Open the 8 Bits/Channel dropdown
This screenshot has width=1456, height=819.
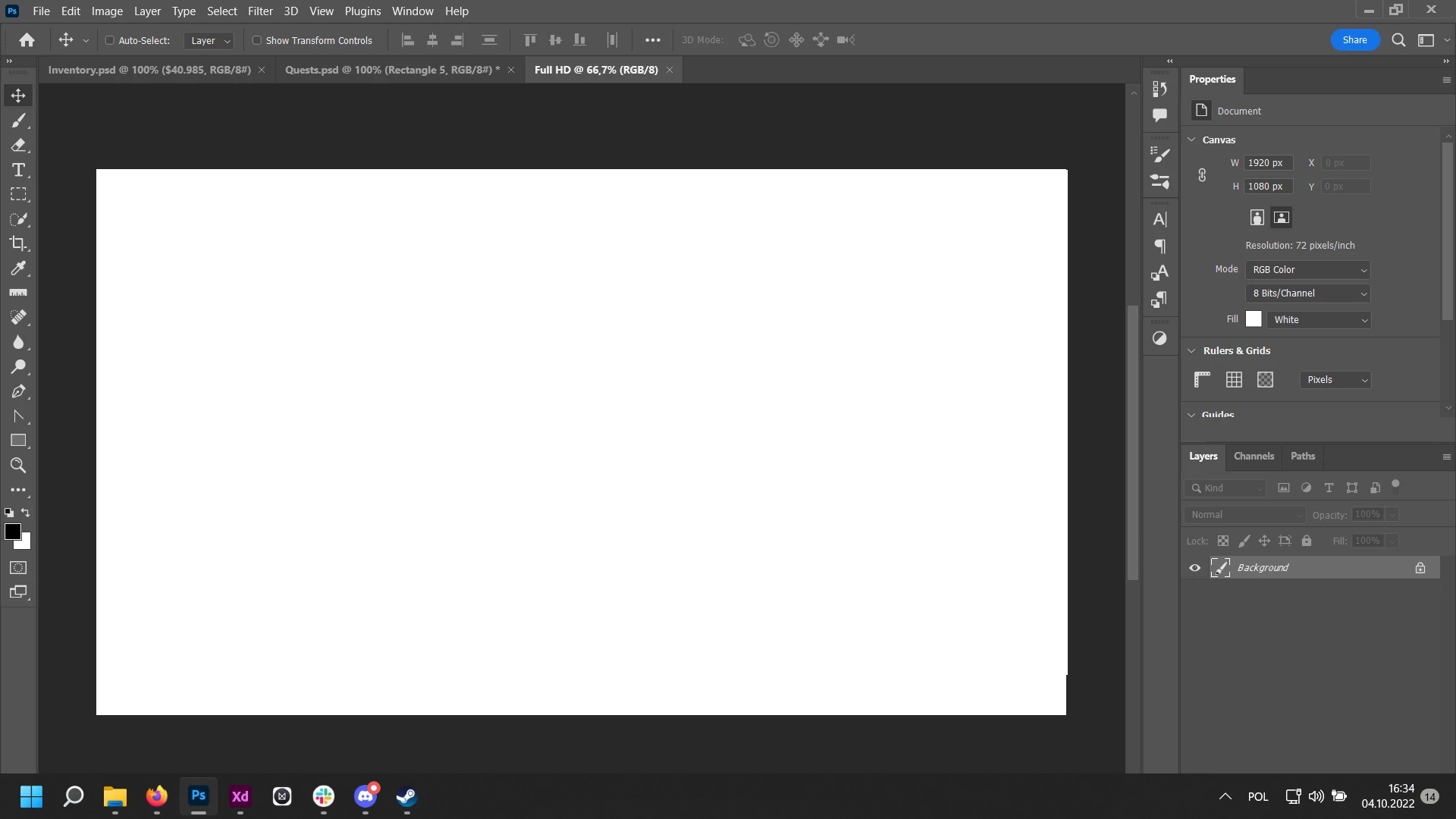click(x=1308, y=293)
